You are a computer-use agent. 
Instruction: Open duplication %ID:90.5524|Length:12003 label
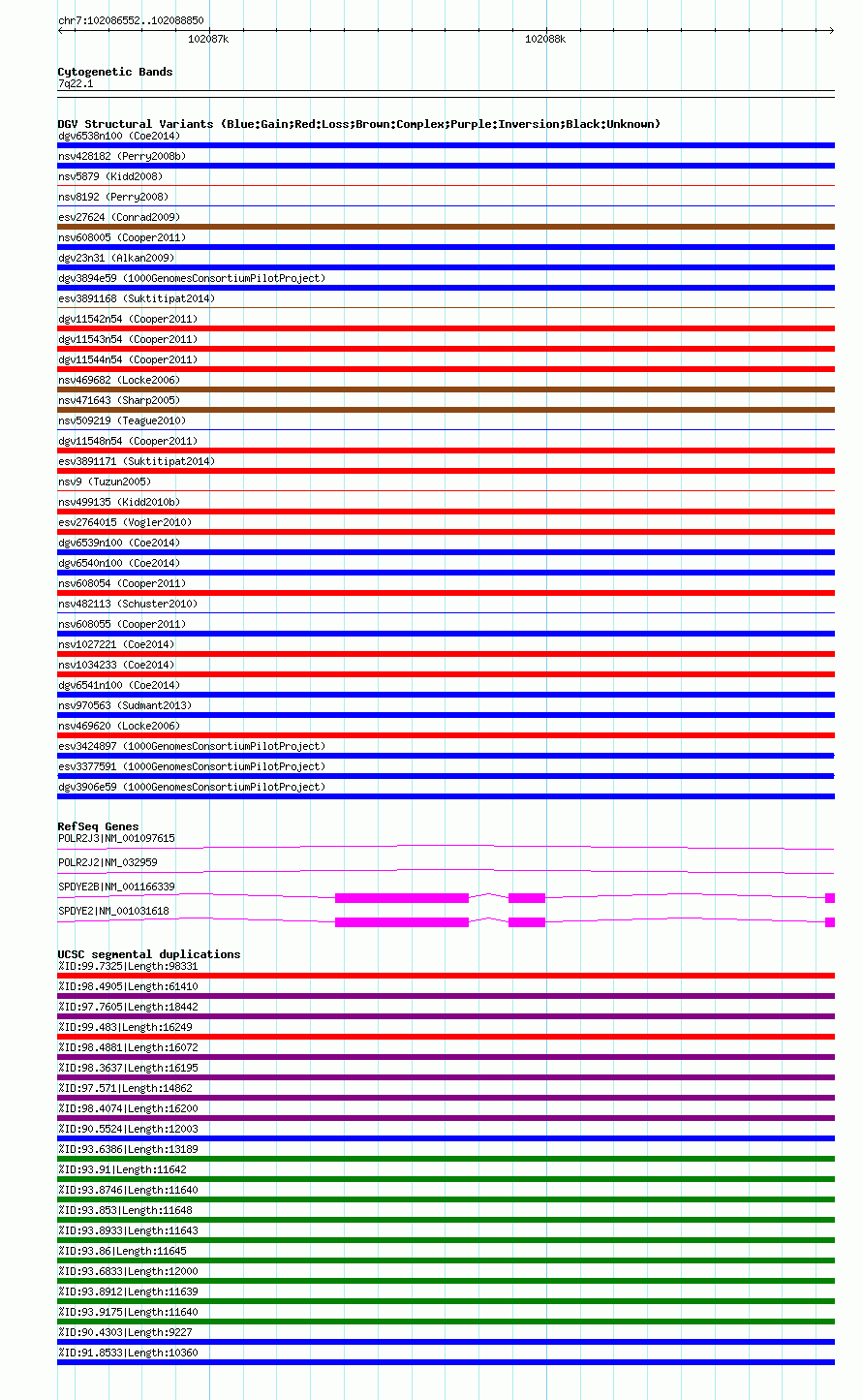(x=128, y=1129)
